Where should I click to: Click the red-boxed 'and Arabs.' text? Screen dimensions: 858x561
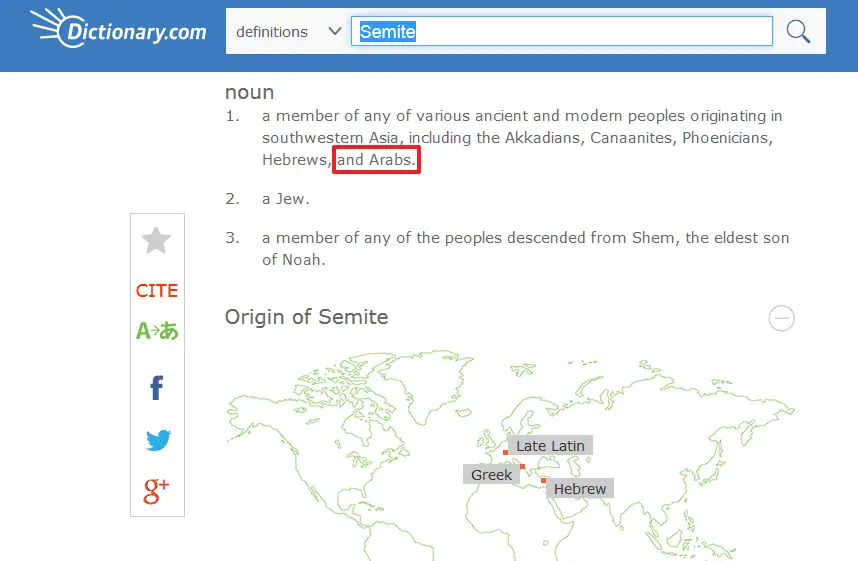[x=376, y=160]
